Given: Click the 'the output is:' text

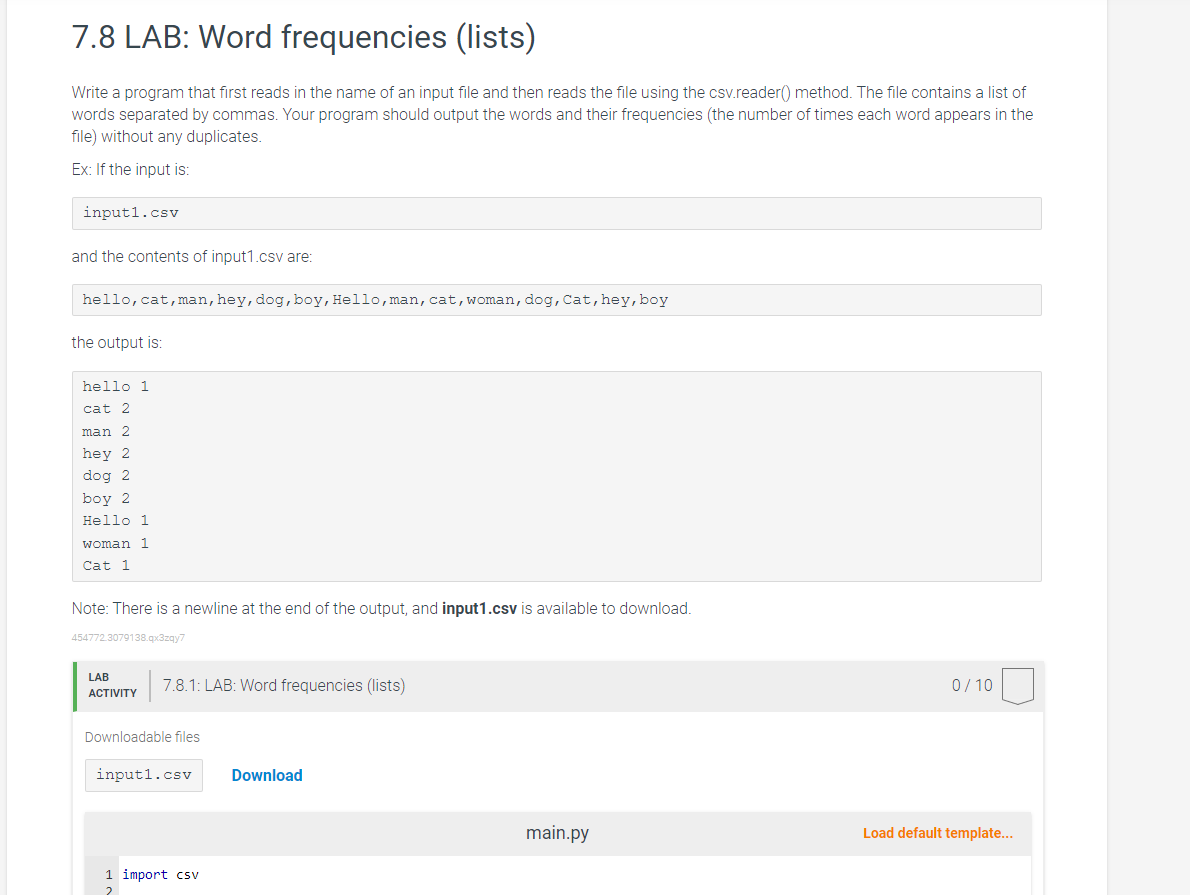Looking at the screenshot, I should 116,342.
